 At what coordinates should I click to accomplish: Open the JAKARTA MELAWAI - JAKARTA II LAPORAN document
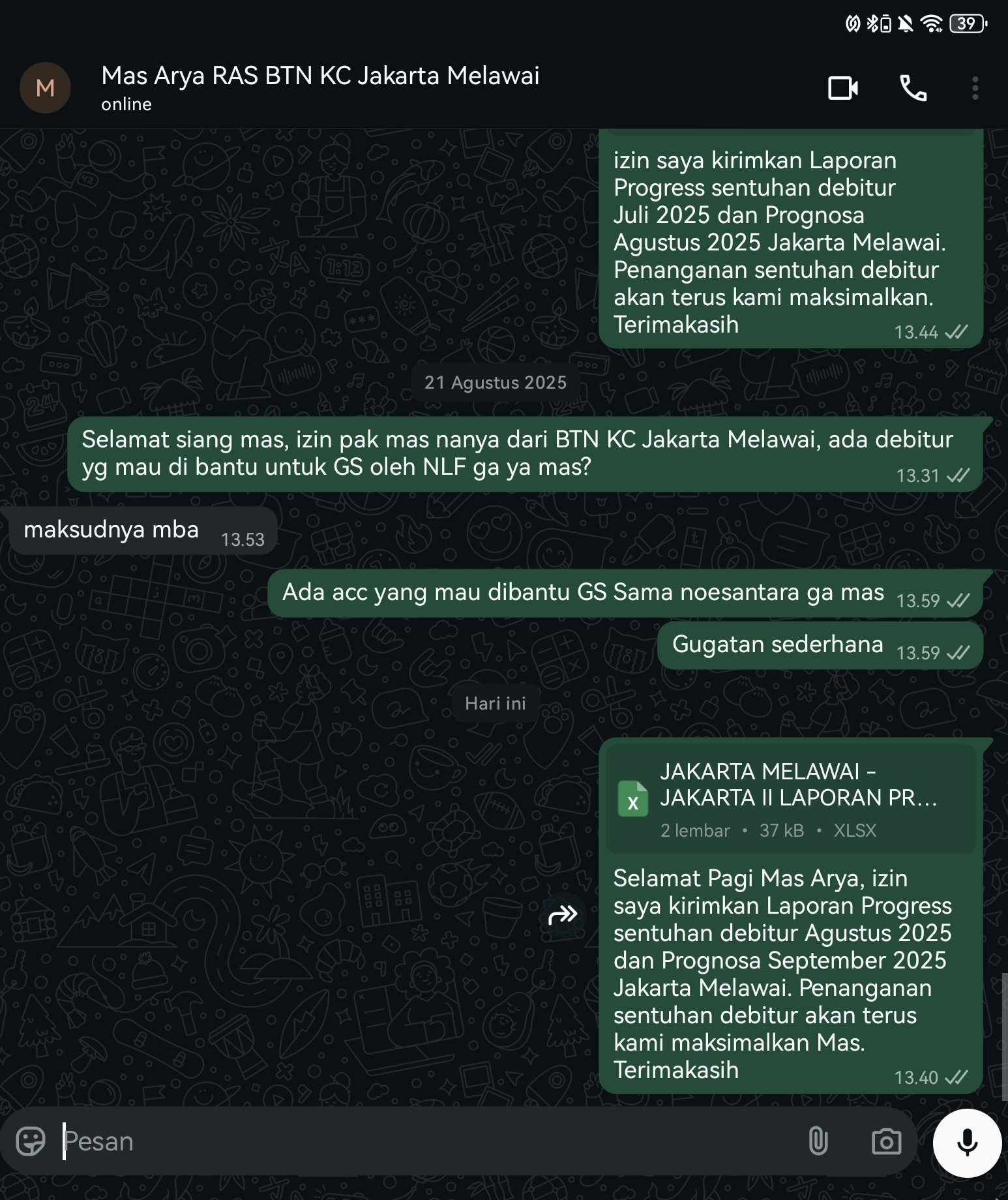790,799
